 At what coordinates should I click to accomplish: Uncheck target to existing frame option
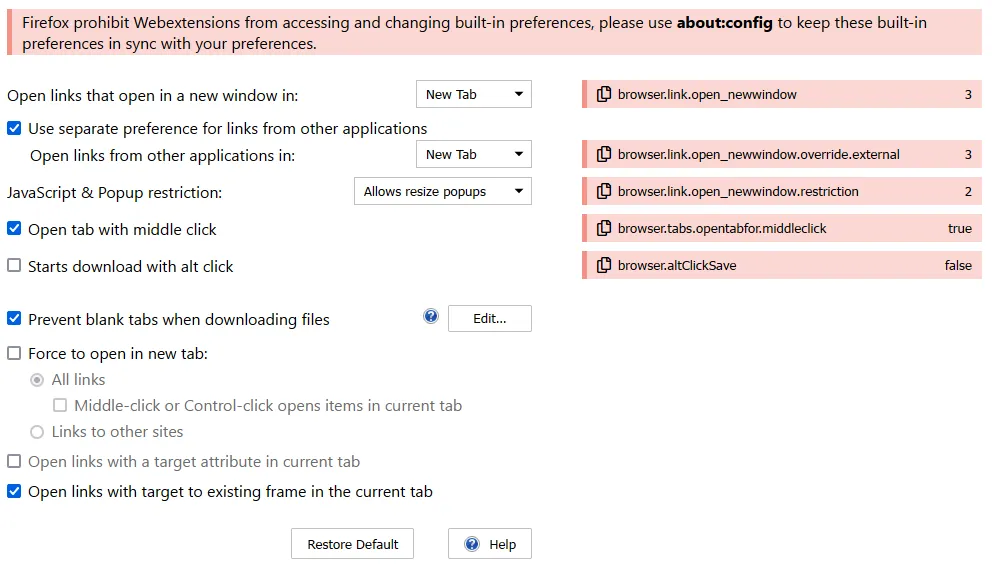(x=14, y=491)
